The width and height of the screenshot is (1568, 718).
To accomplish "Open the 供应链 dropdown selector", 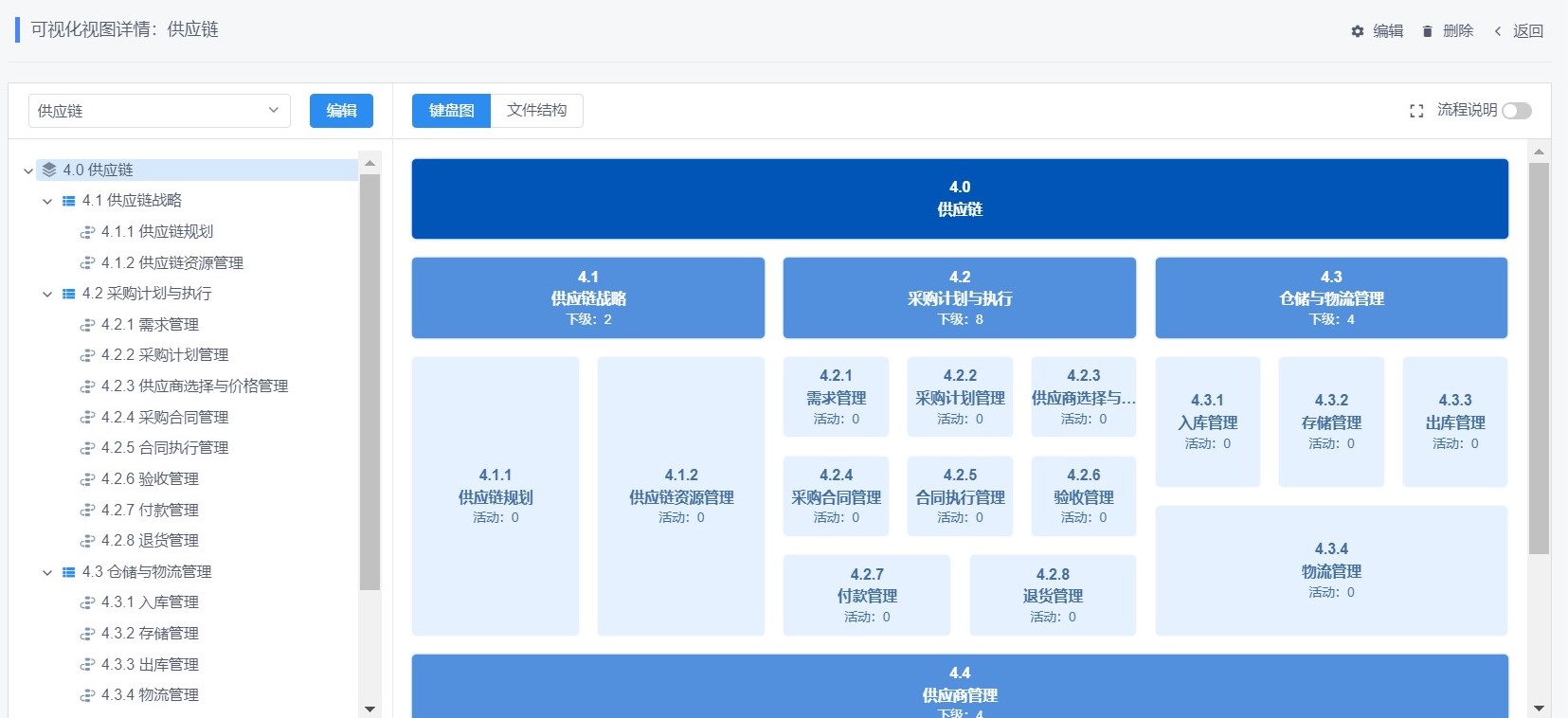I will click(159, 111).
